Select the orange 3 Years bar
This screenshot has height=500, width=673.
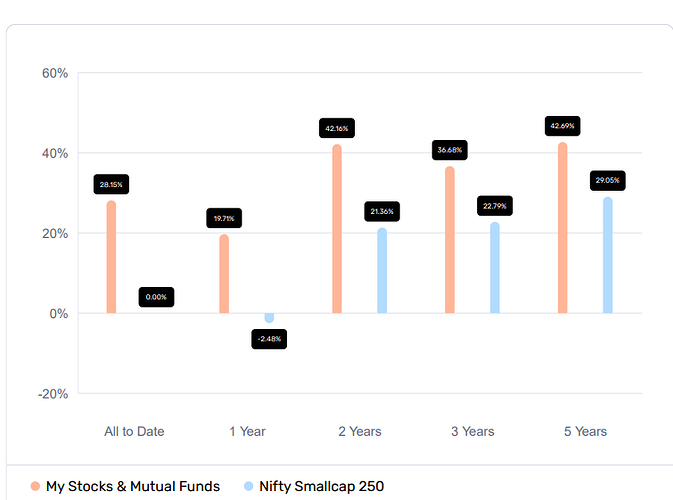pos(450,240)
